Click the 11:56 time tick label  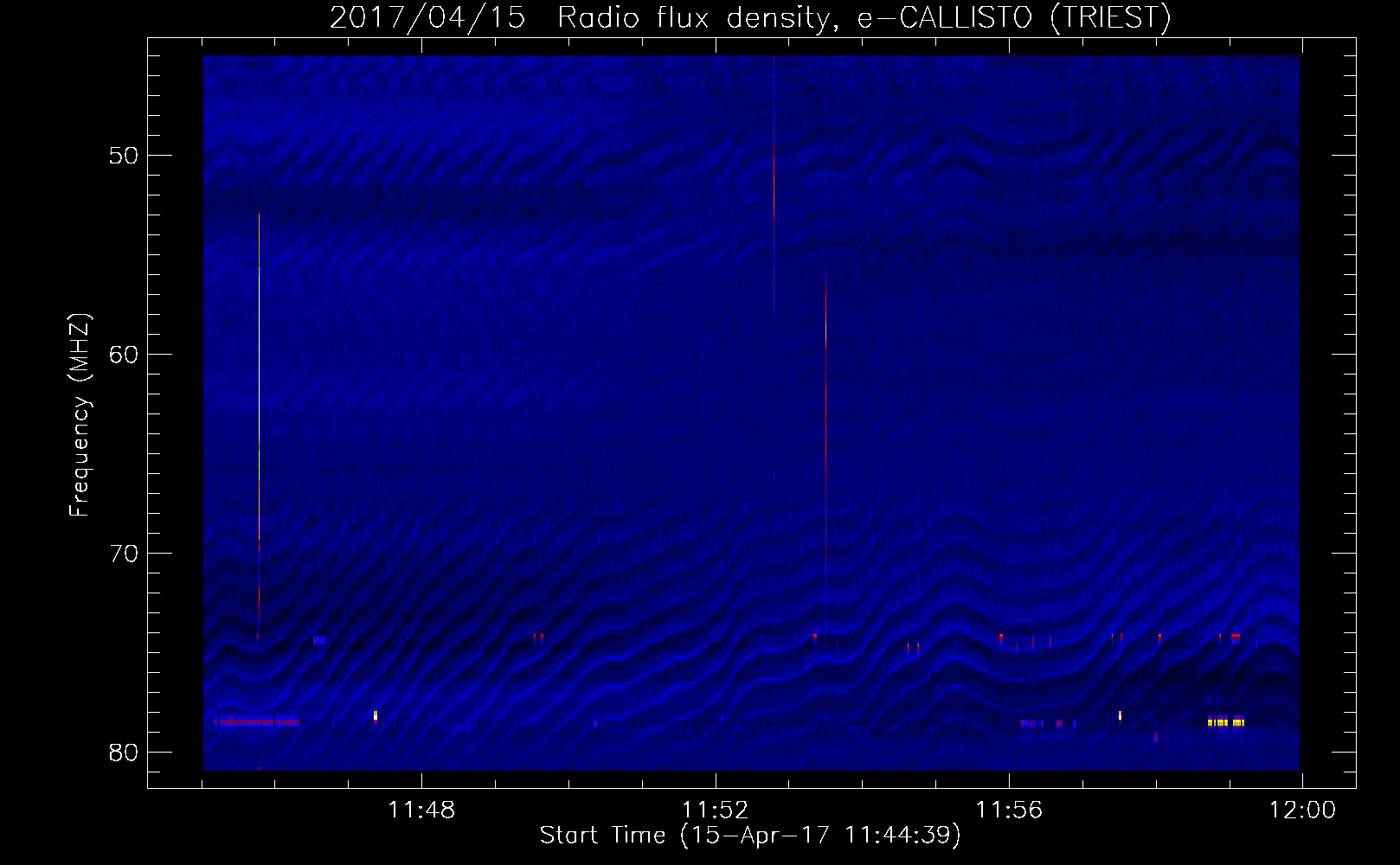click(x=1009, y=811)
